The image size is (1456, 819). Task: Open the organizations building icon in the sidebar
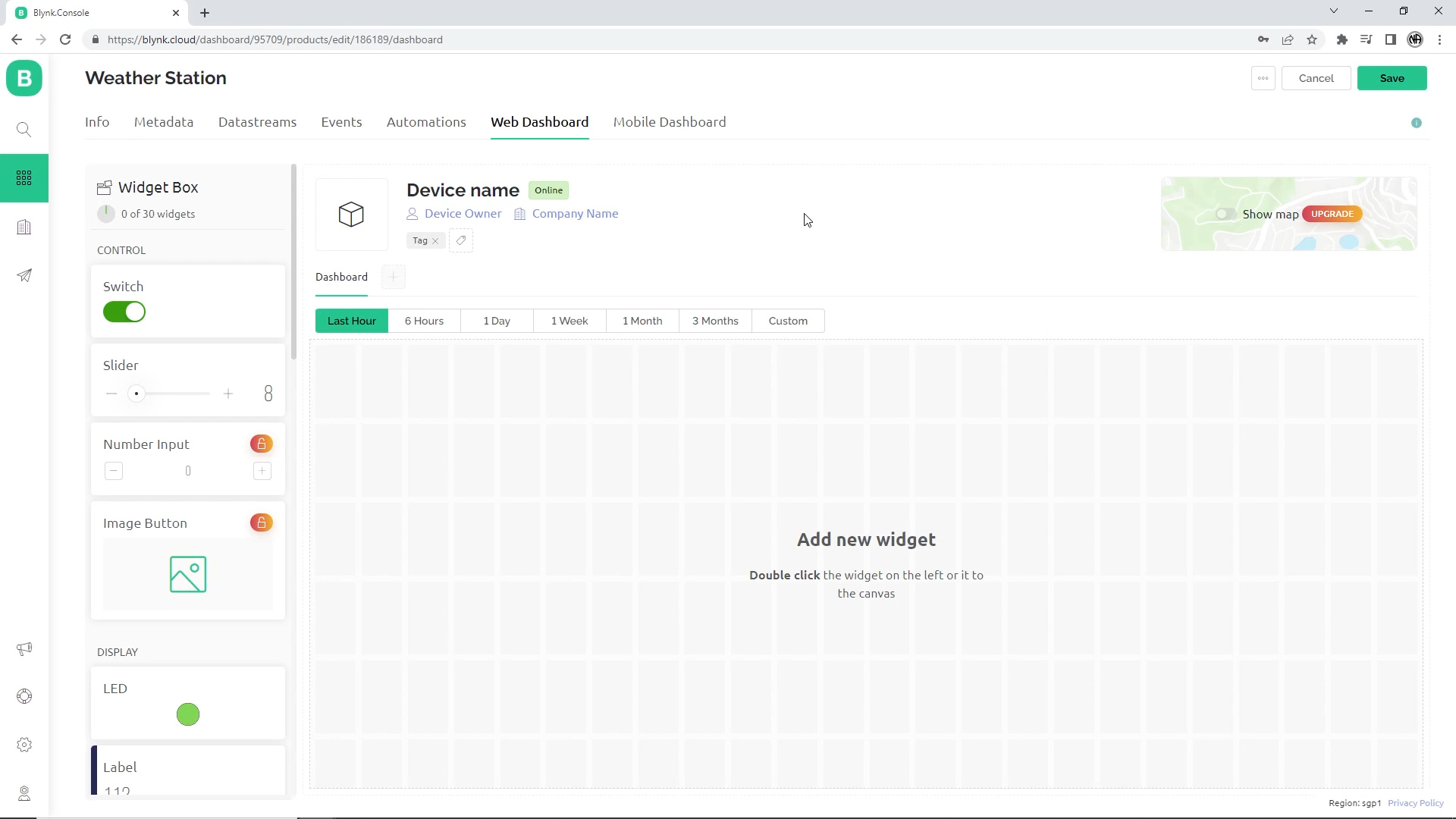pyautogui.click(x=24, y=227)
